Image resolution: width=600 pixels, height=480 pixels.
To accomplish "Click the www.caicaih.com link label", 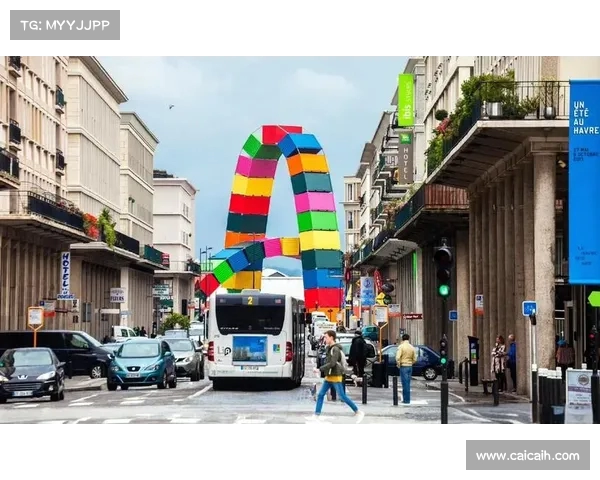I will (528, 456).
